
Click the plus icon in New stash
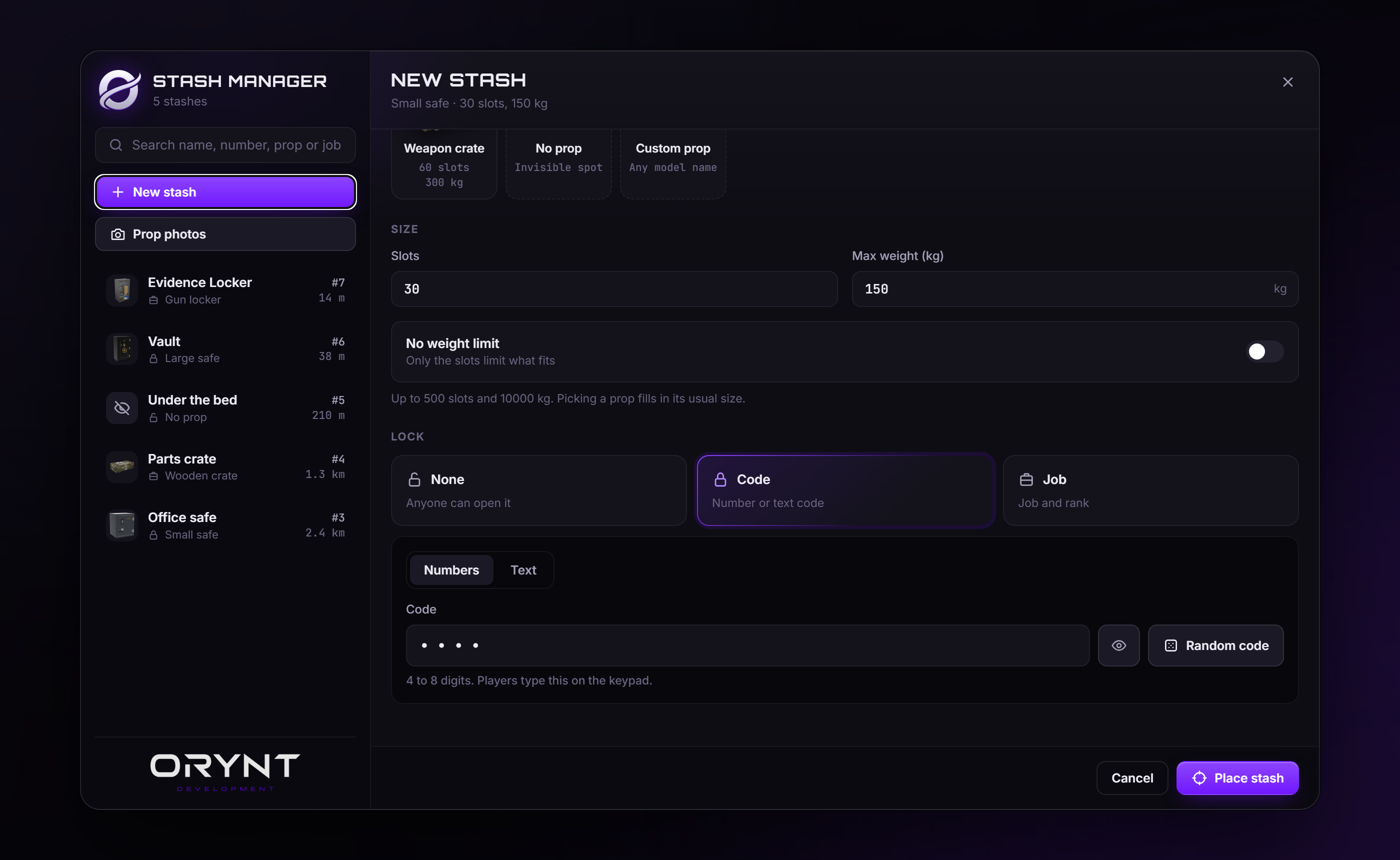click(117, 192)
